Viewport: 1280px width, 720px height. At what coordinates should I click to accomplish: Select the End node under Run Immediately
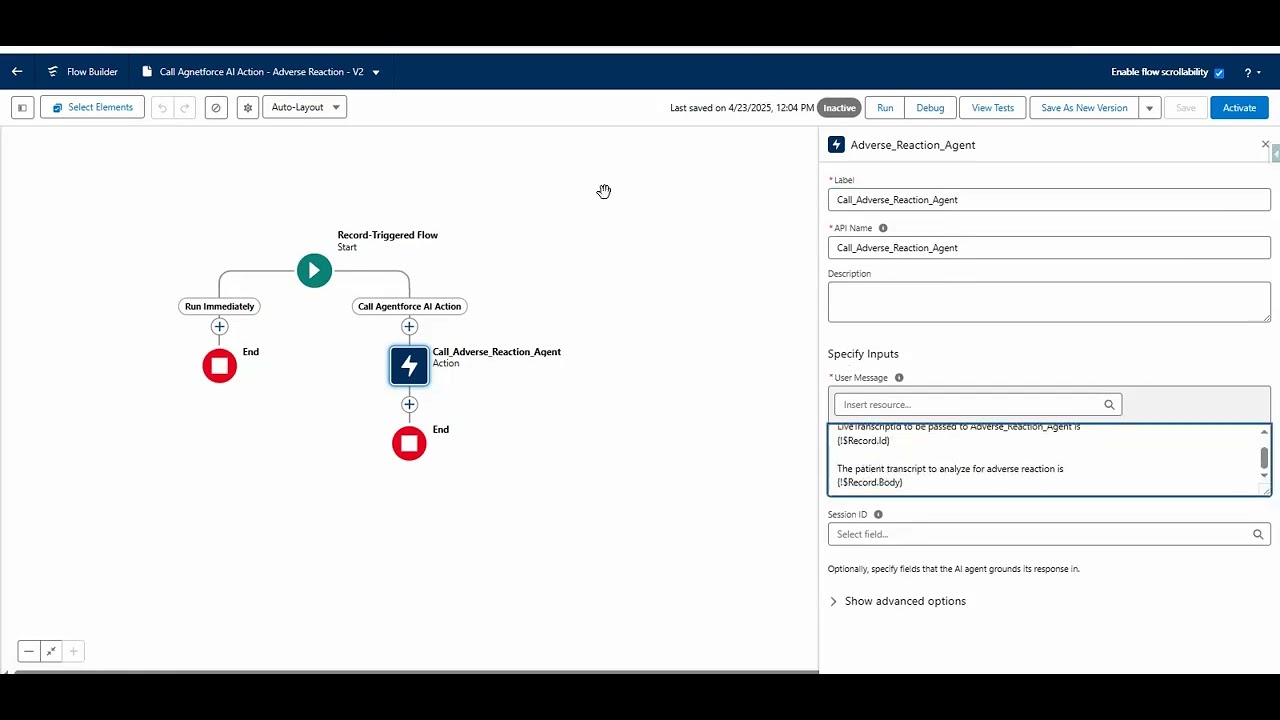coord(219,366)
